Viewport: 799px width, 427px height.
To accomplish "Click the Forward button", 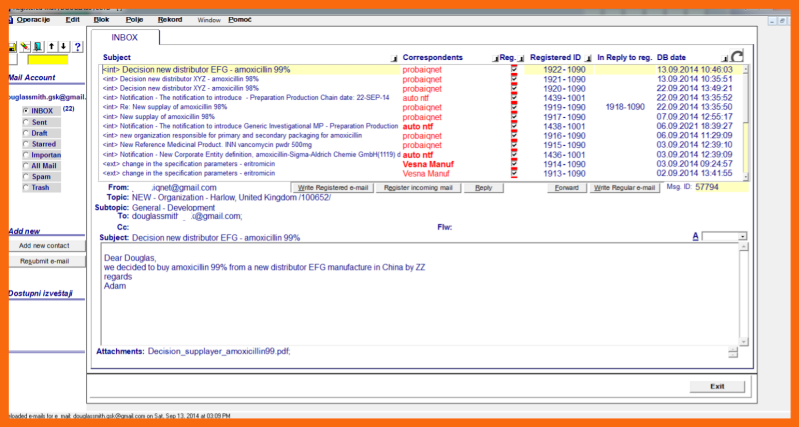I will 567,188.
